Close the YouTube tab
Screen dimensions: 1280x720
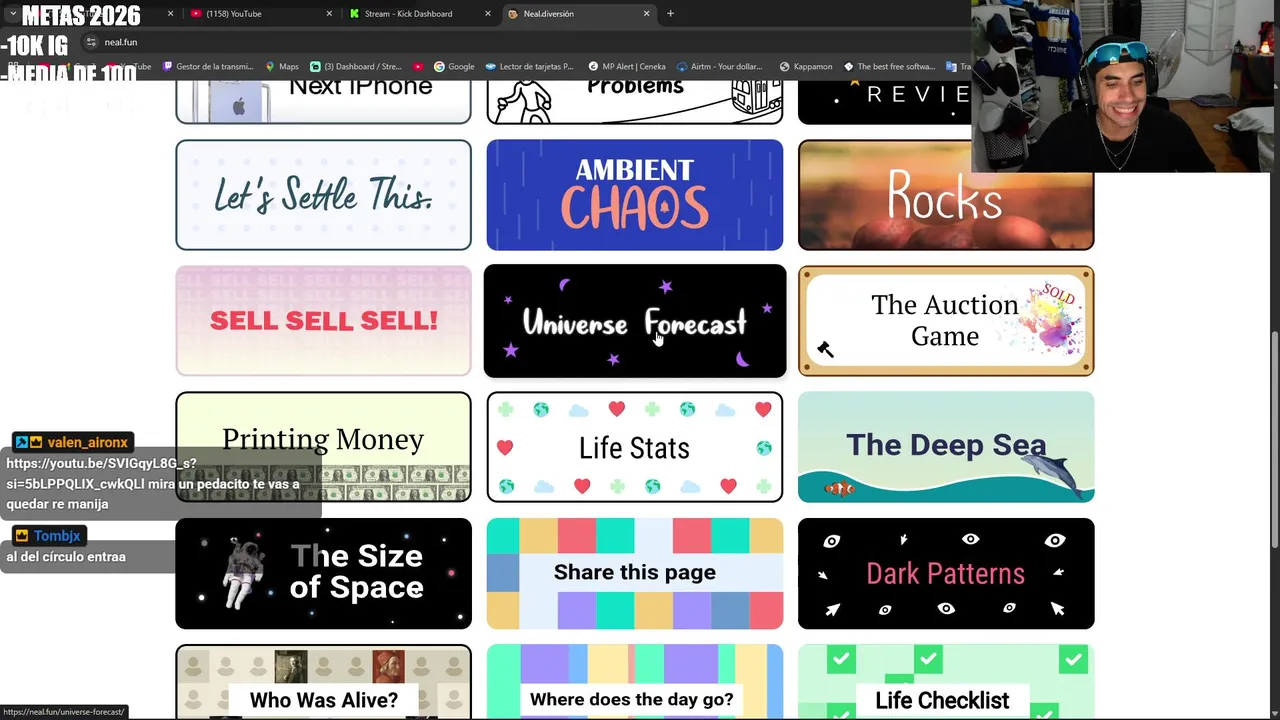click(329, 14)
